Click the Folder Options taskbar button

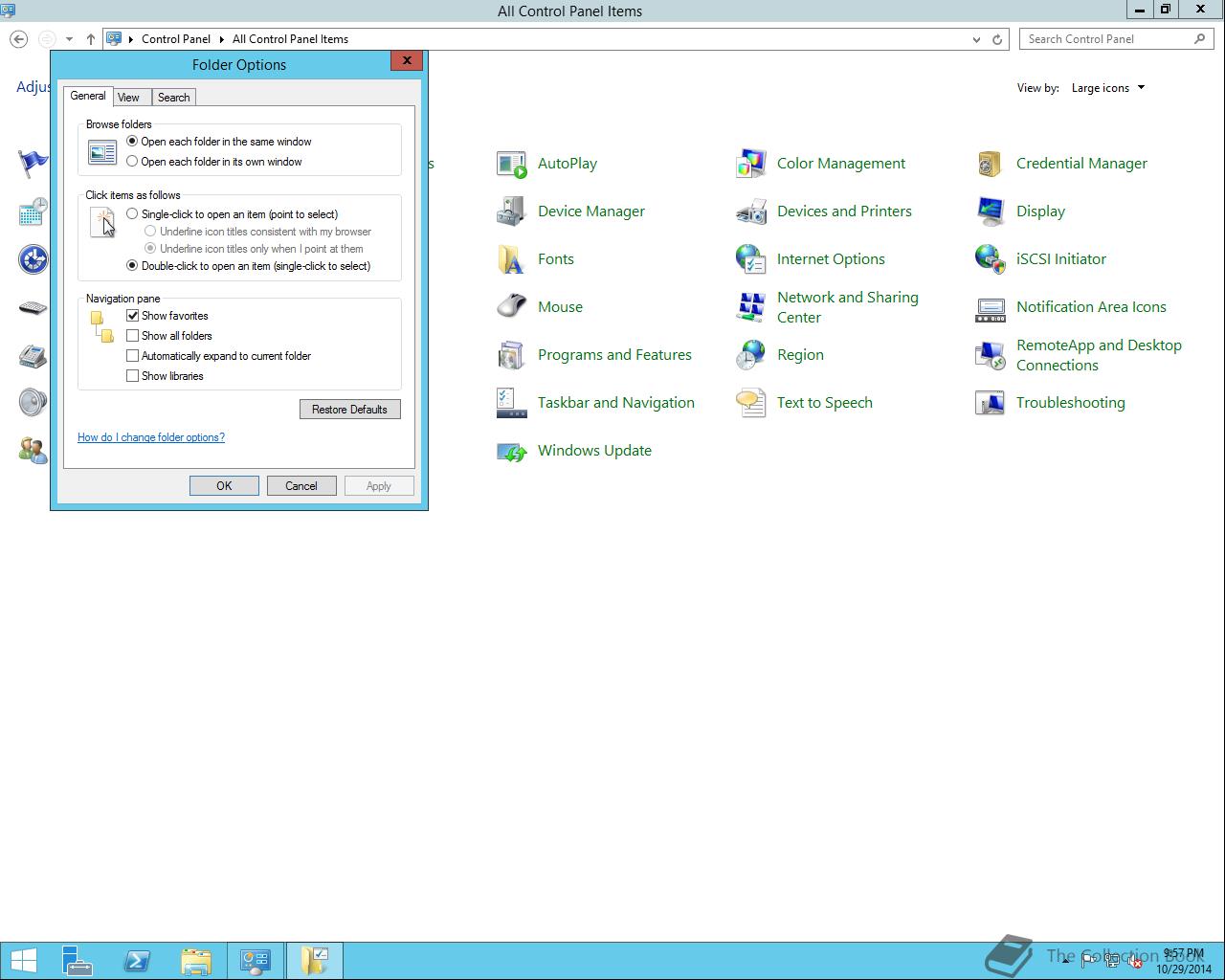tap(315, 961)
